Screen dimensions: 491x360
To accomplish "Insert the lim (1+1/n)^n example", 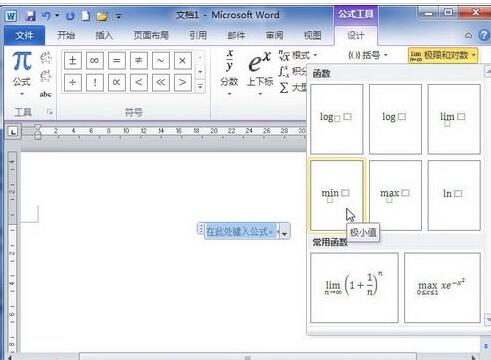I will click(x=354, y=287).
